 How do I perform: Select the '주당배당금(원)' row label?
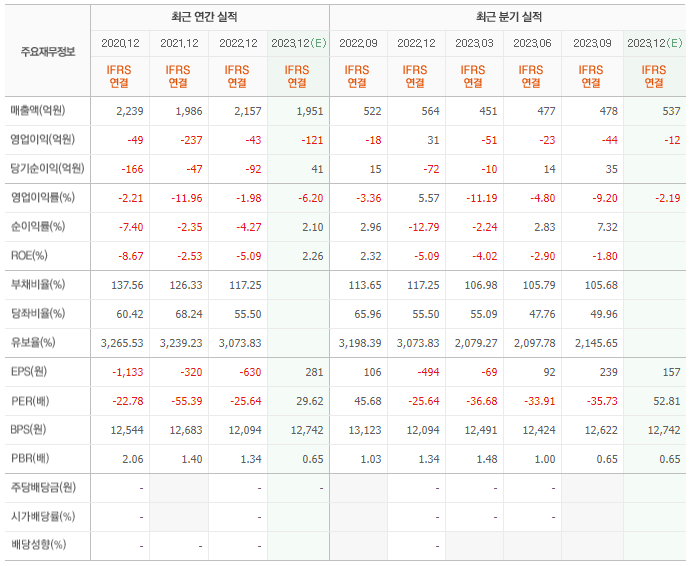point(43,488)
